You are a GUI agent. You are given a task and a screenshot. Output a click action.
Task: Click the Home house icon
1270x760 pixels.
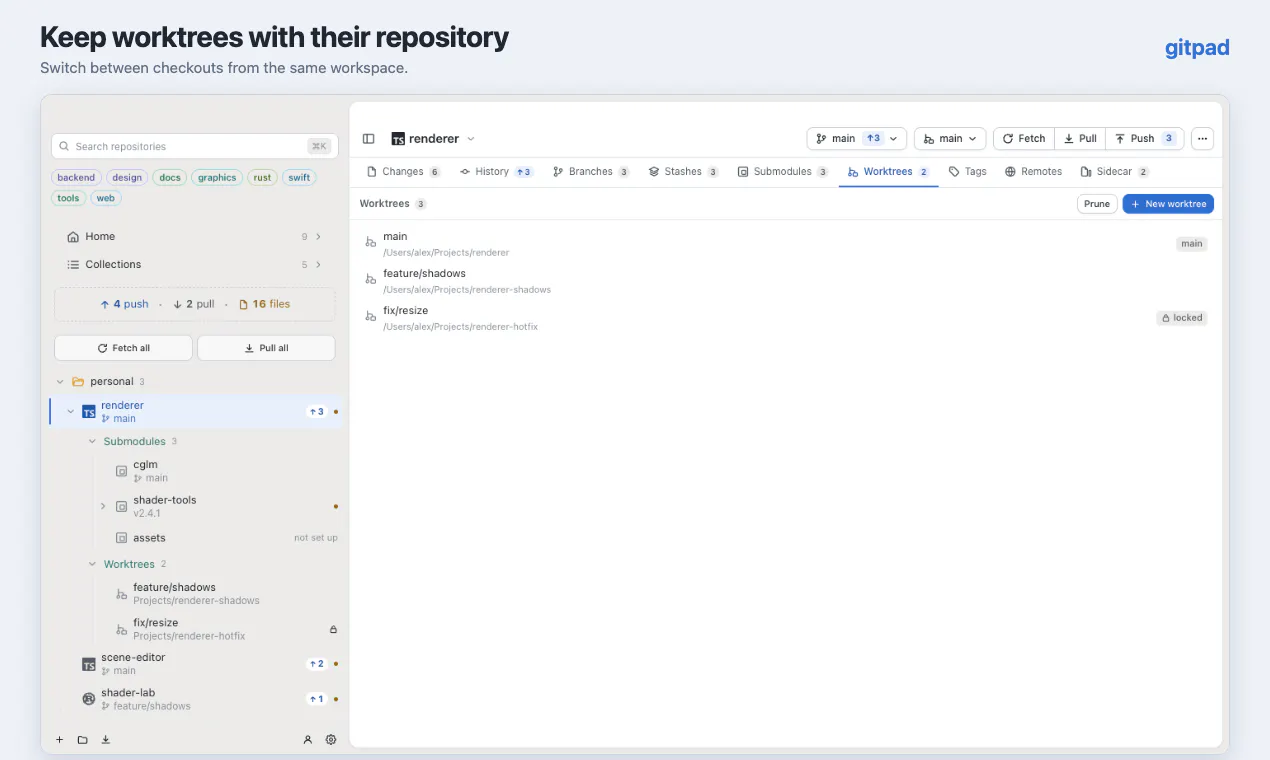73,237
